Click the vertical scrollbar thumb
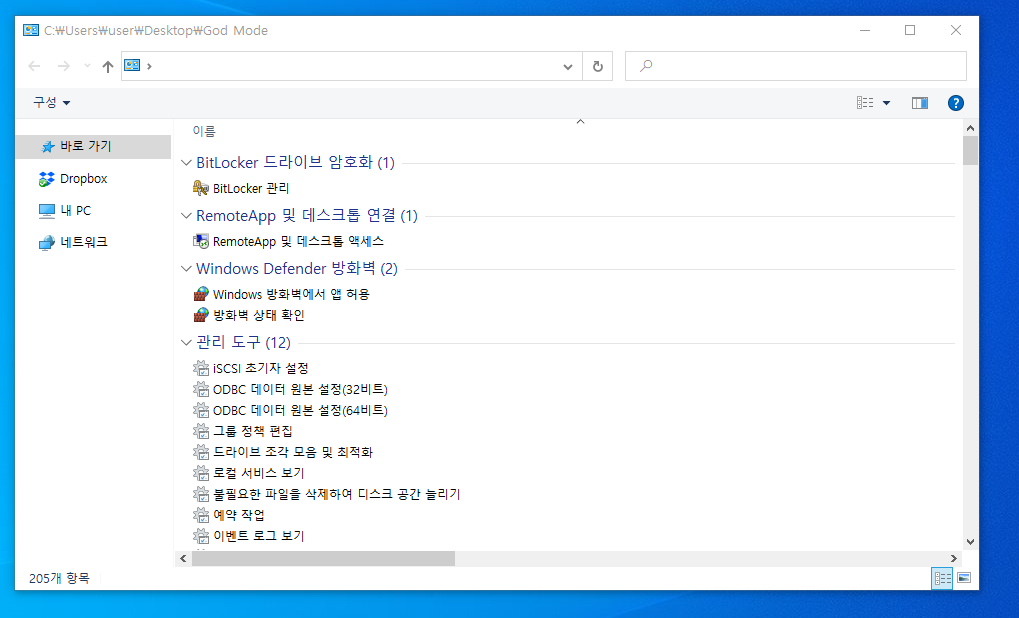The image size is (1019, 618). point(970,151)
